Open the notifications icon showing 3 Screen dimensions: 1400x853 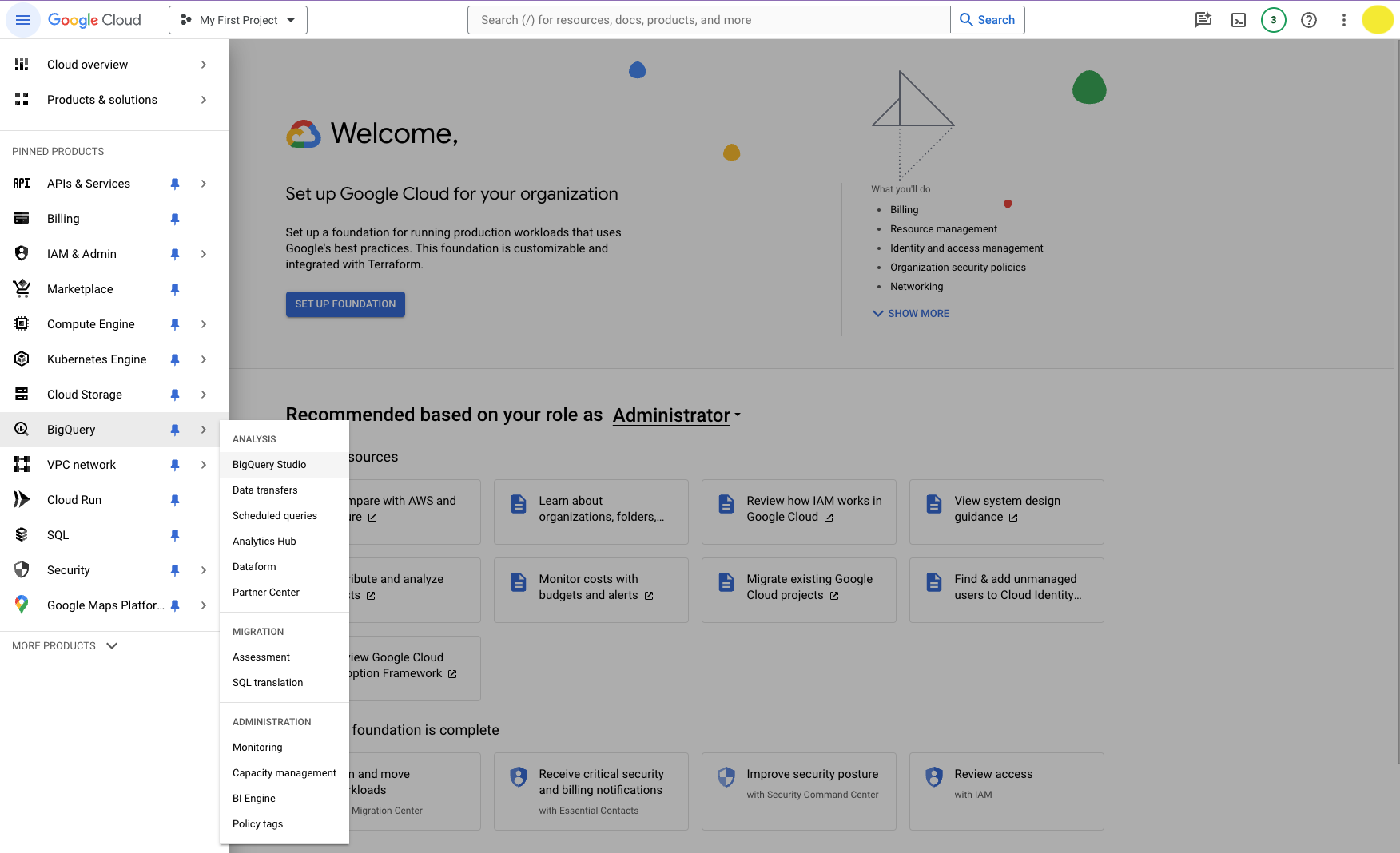point(1274,19)
